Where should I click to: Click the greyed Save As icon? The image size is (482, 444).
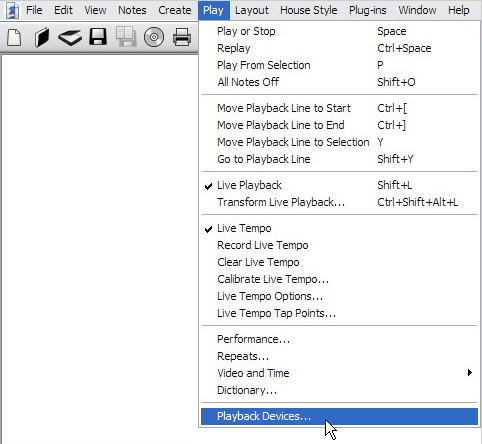126,36
